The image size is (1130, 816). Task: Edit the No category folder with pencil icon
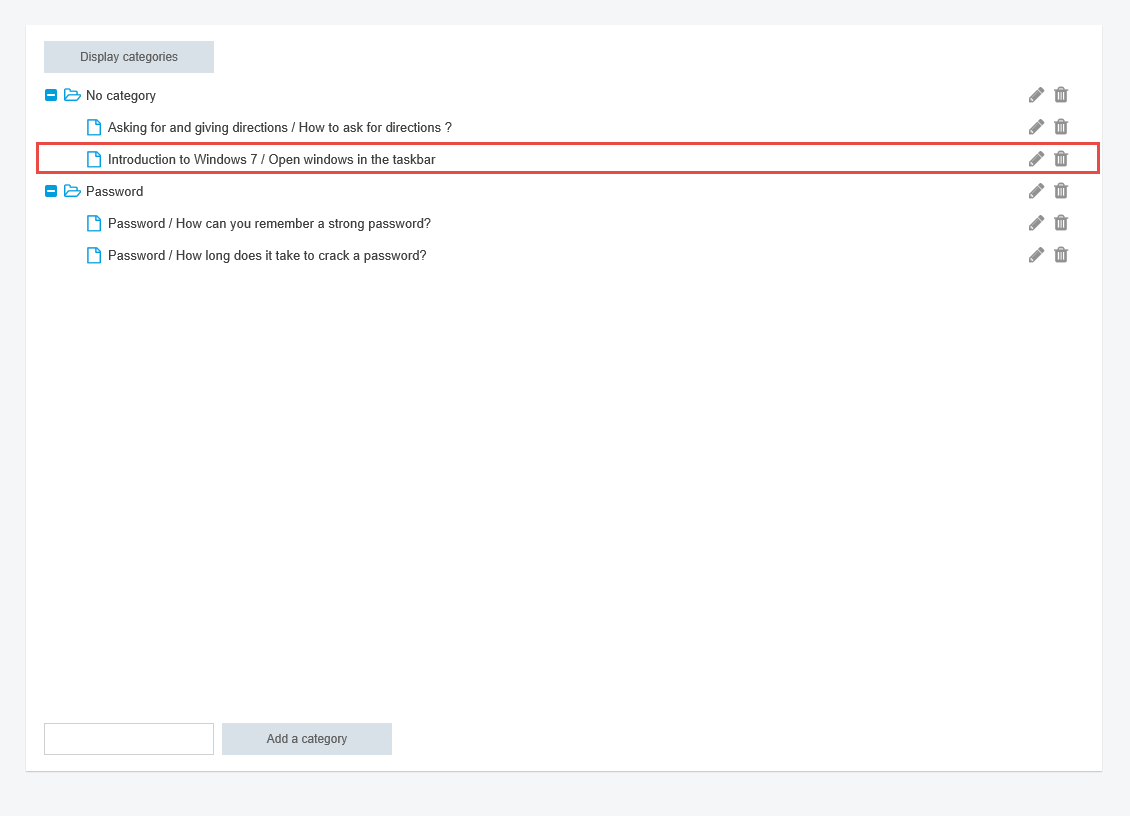pos(1036,95)
